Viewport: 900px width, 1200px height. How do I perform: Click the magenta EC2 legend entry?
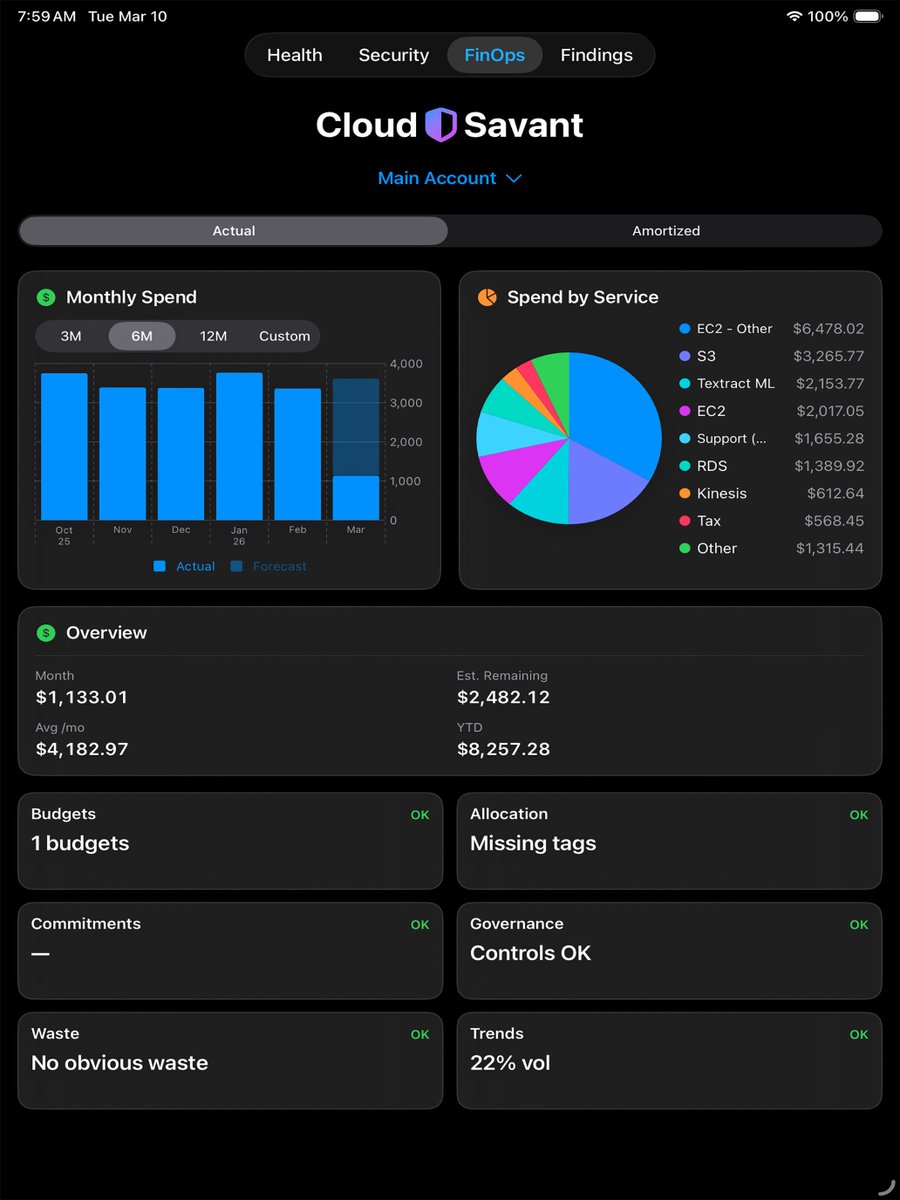pos(771,411)
